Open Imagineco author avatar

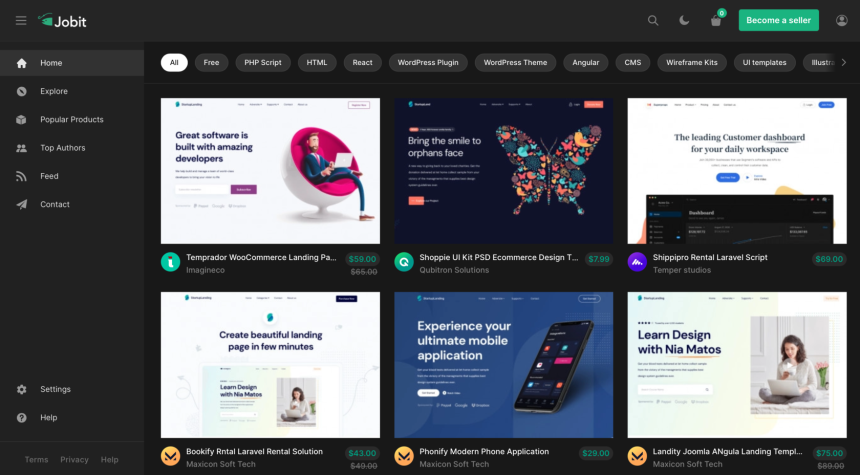click(171, 262)
